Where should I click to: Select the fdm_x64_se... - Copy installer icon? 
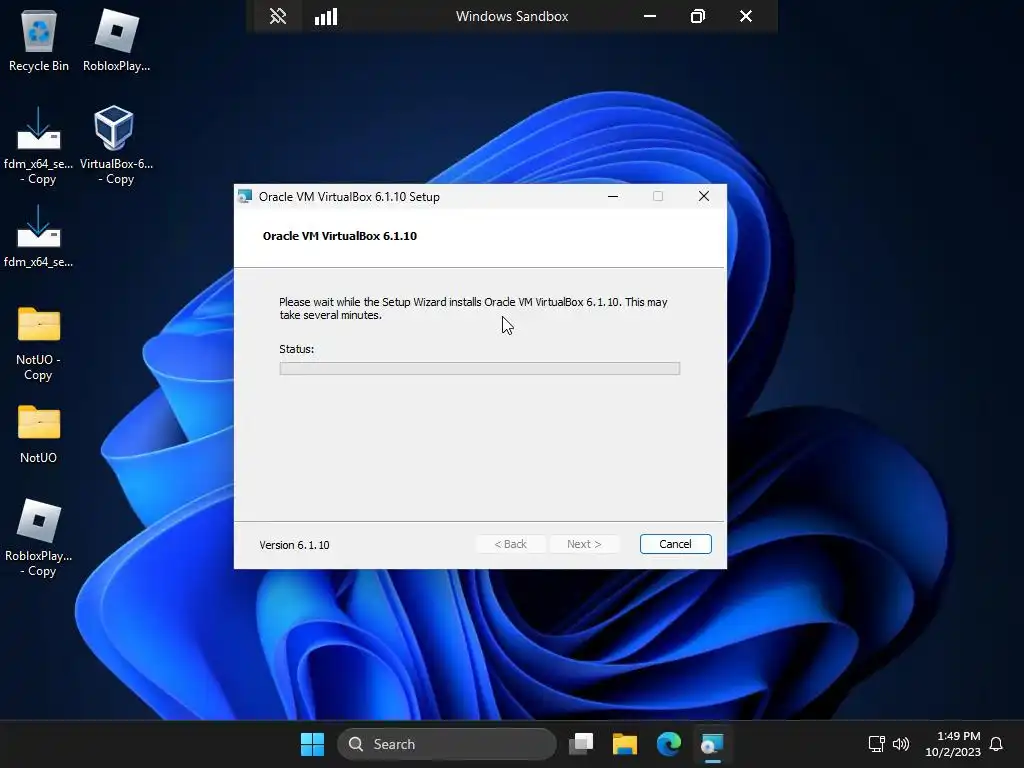pos(39,146)
